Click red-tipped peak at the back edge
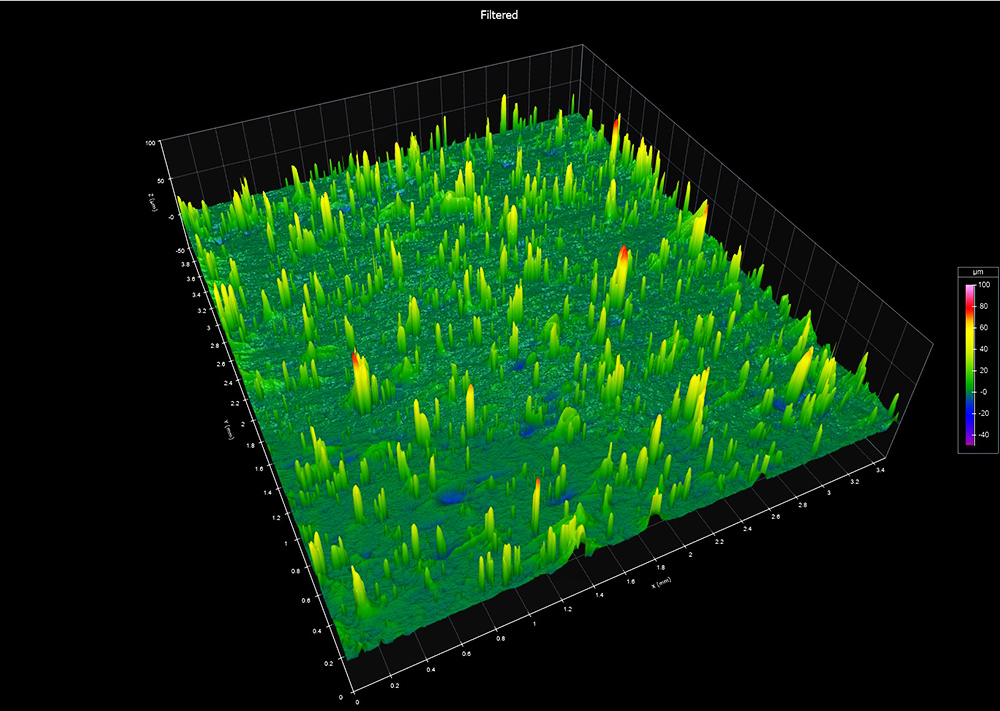 pyautogui.click(x=616, y=124)
